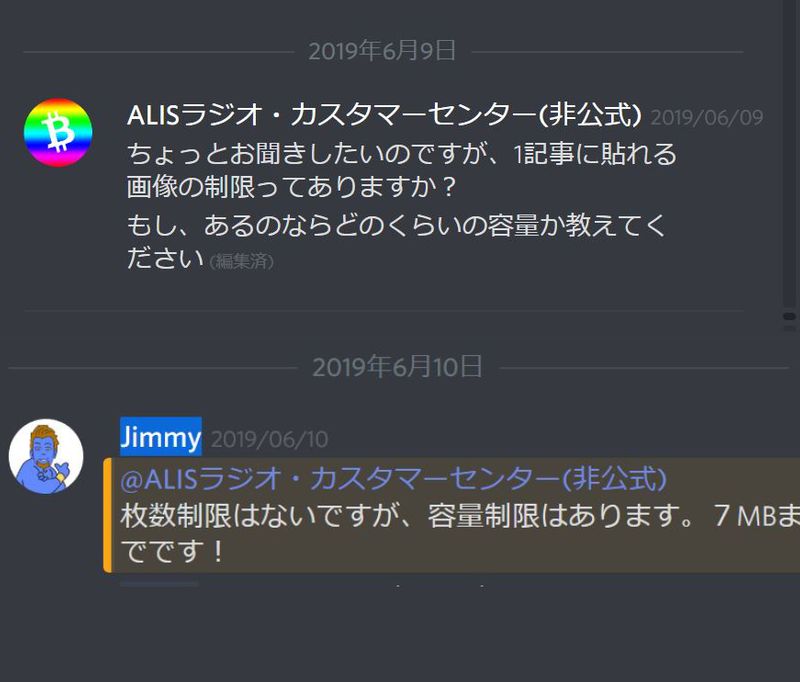Click the word ください before the edited label

pos(165,258)
